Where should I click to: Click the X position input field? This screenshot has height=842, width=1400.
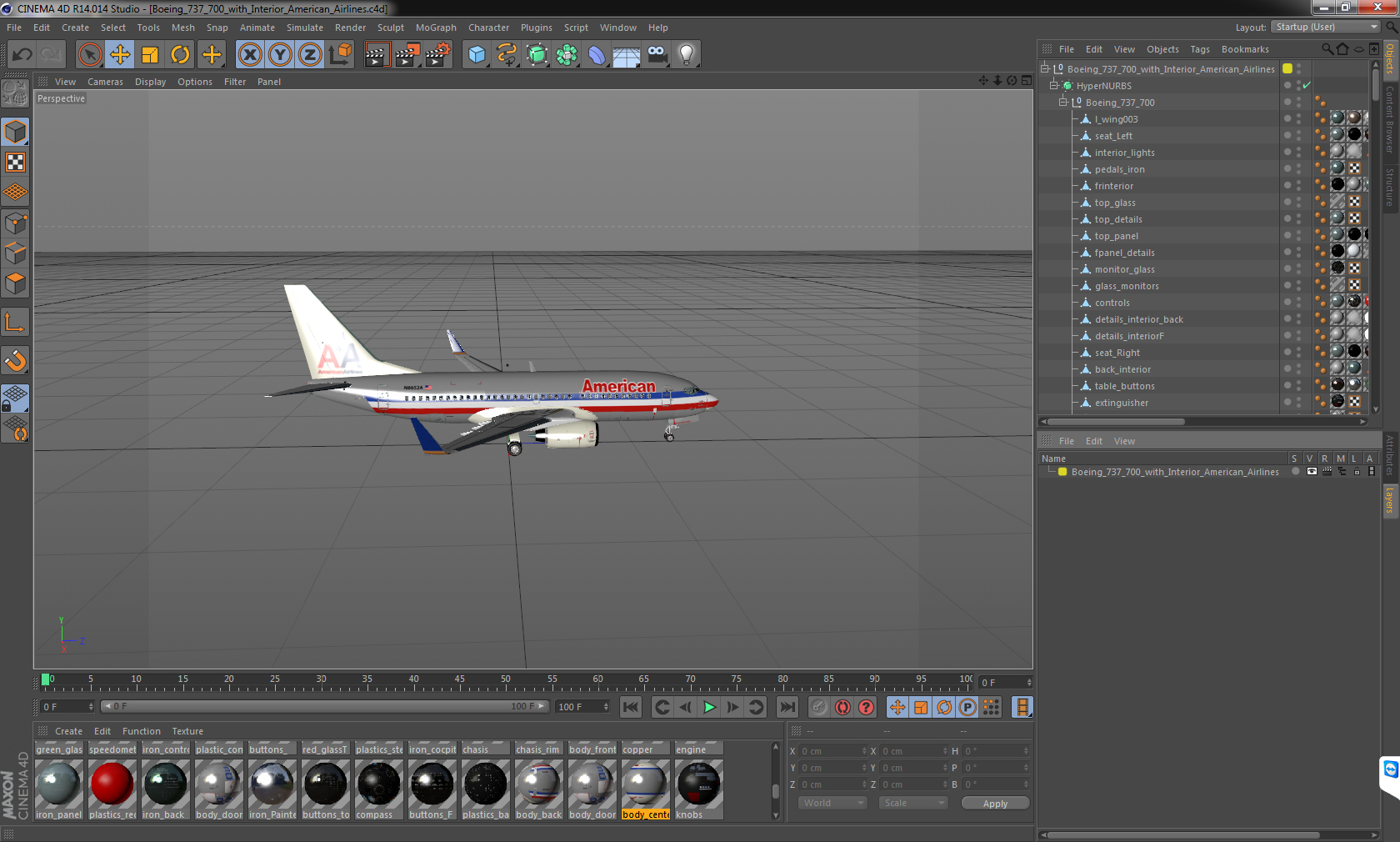832,751
